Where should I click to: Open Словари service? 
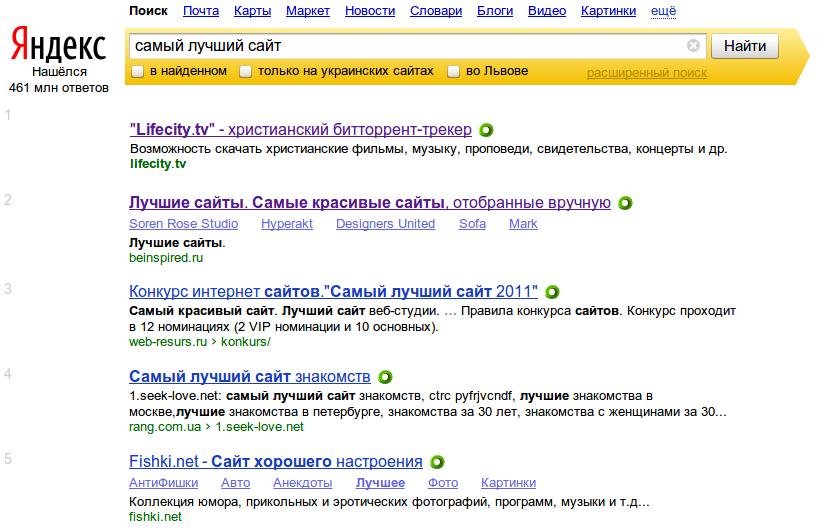pyautogui.click(x=436, y=11)
